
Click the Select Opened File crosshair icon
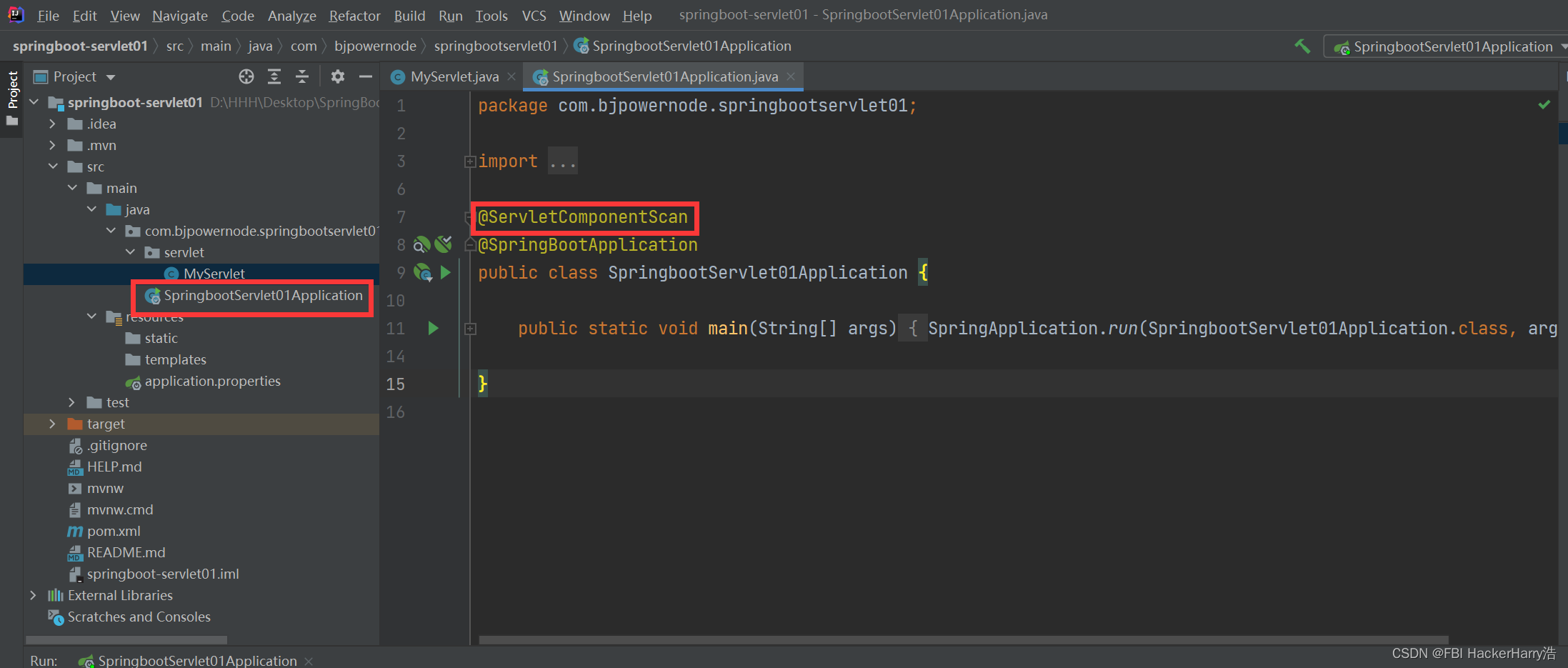pos(246,76)
